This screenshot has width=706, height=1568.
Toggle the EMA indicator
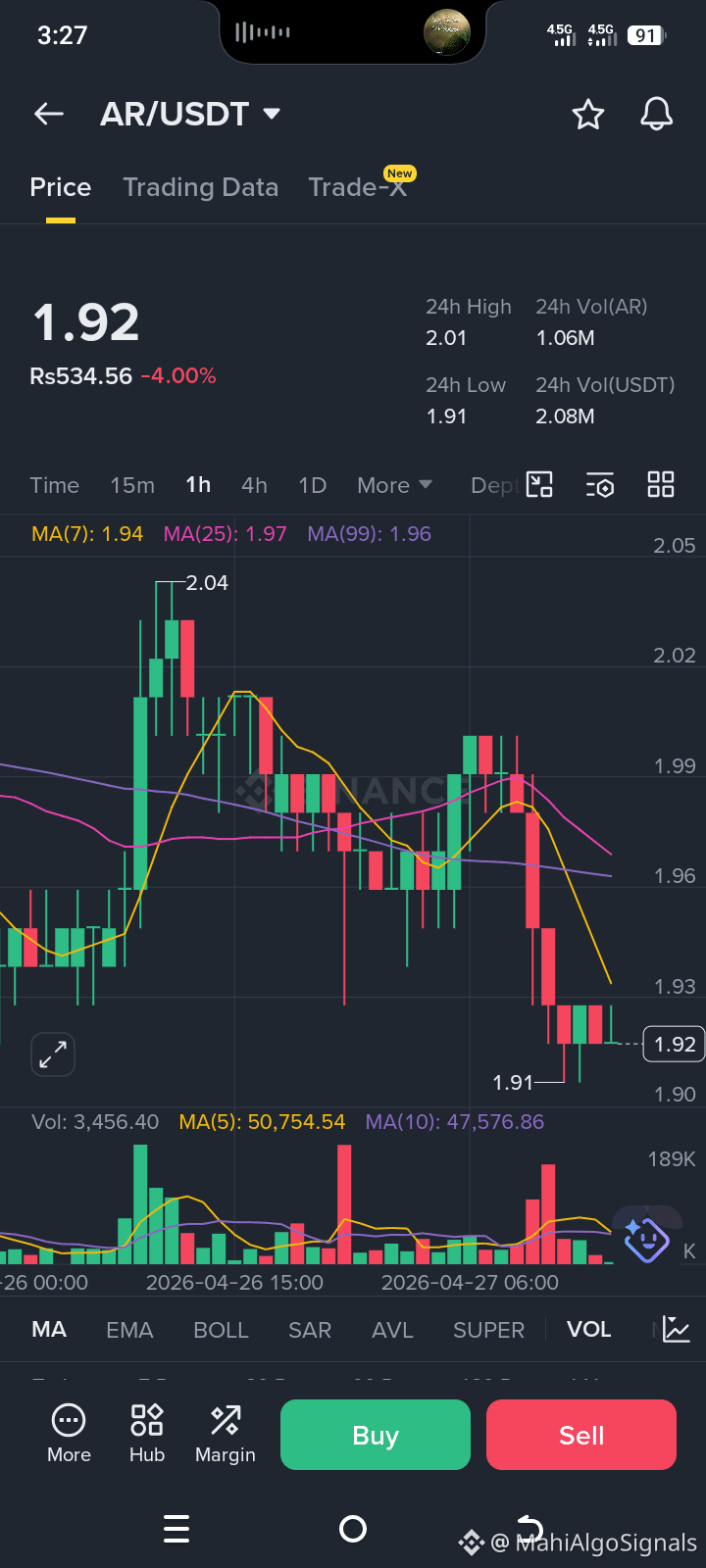click(129, 1330)
